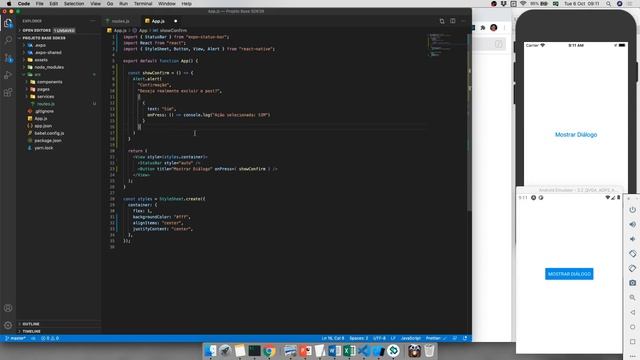640x360 pixels.
Task: Tap MOSTRAR DIÁLOGO on the Android emulator
Action: point(569,274)
